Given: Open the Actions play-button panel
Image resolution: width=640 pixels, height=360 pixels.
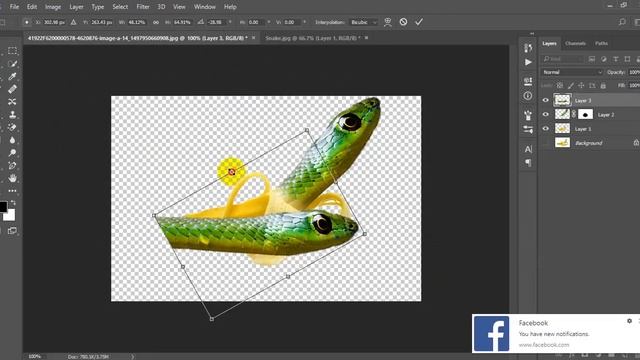Looking at the screenshot, I should [x=528, y=62].
